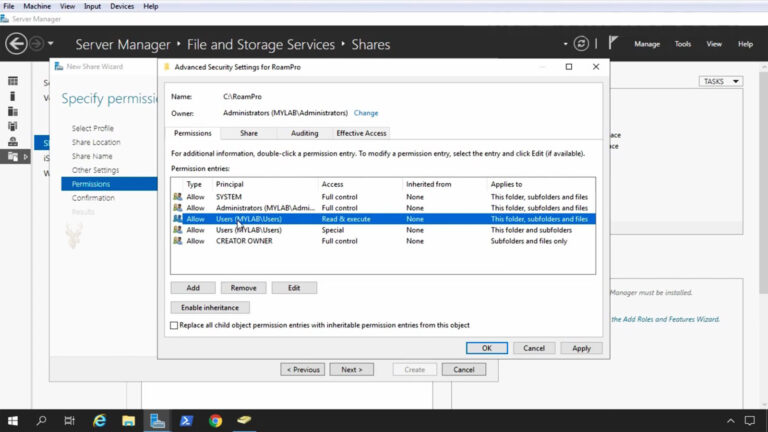The image size is (768, 432).
Task: Click the Edit button
Action: coord(294,288)
